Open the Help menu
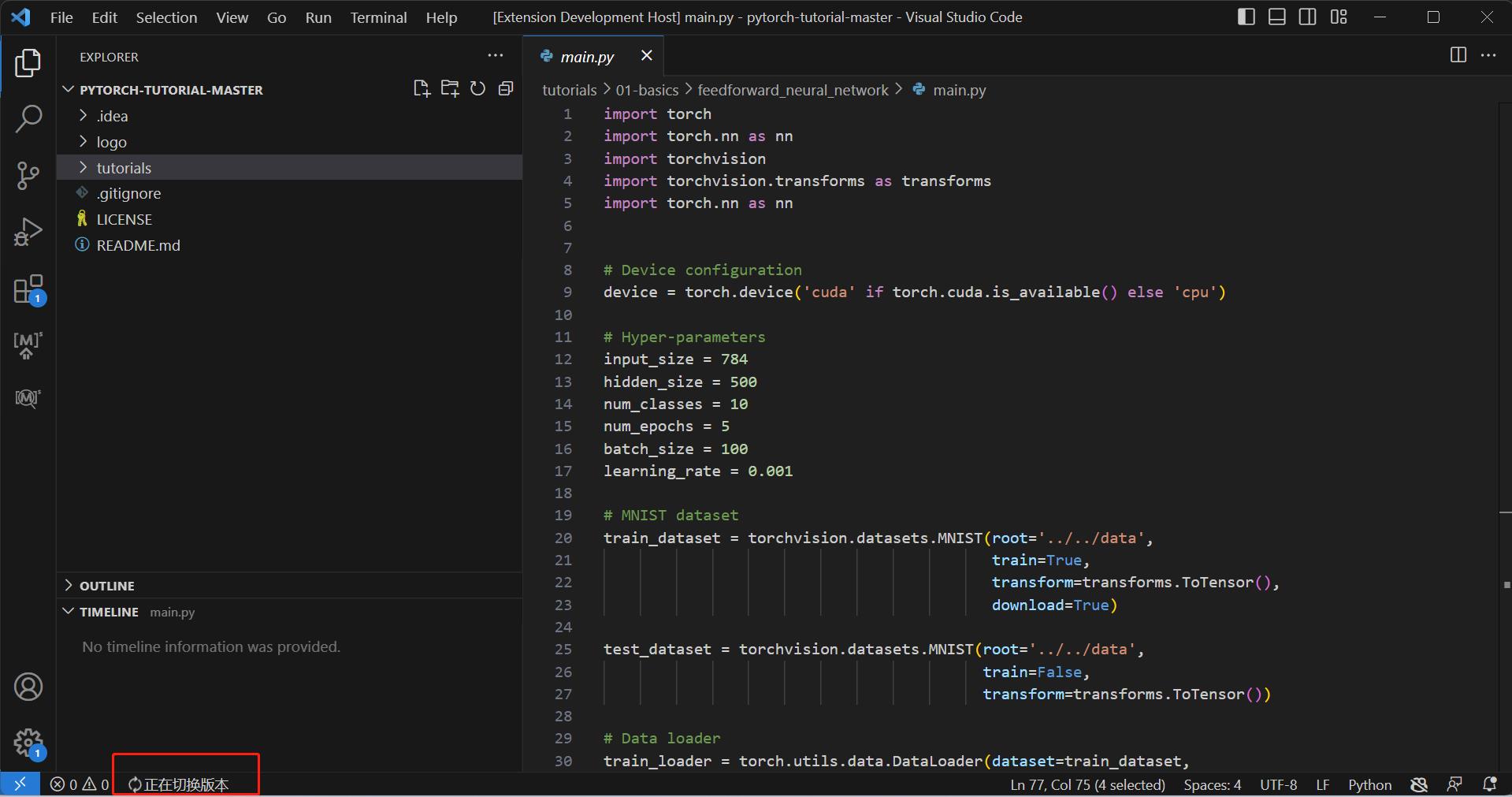The width and height of the screenshot is (1512, 797). pos(441,17)
